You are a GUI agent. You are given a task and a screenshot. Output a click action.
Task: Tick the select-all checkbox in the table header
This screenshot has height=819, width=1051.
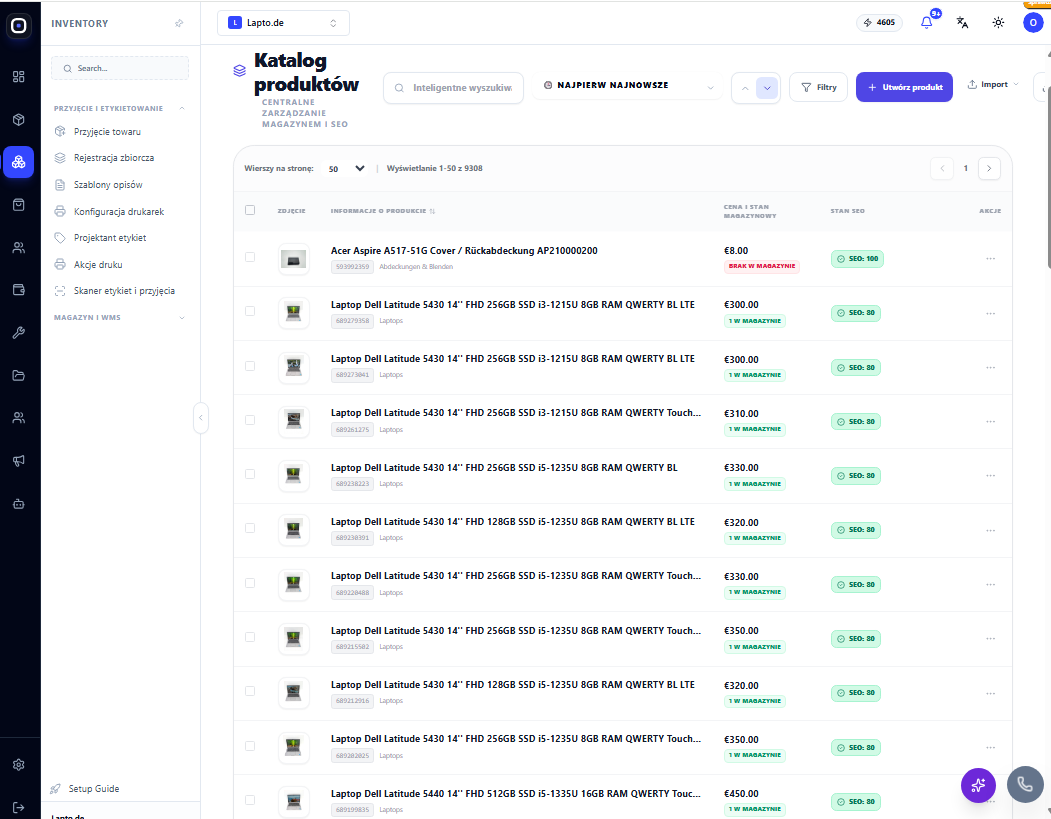[x=250, y=210]
